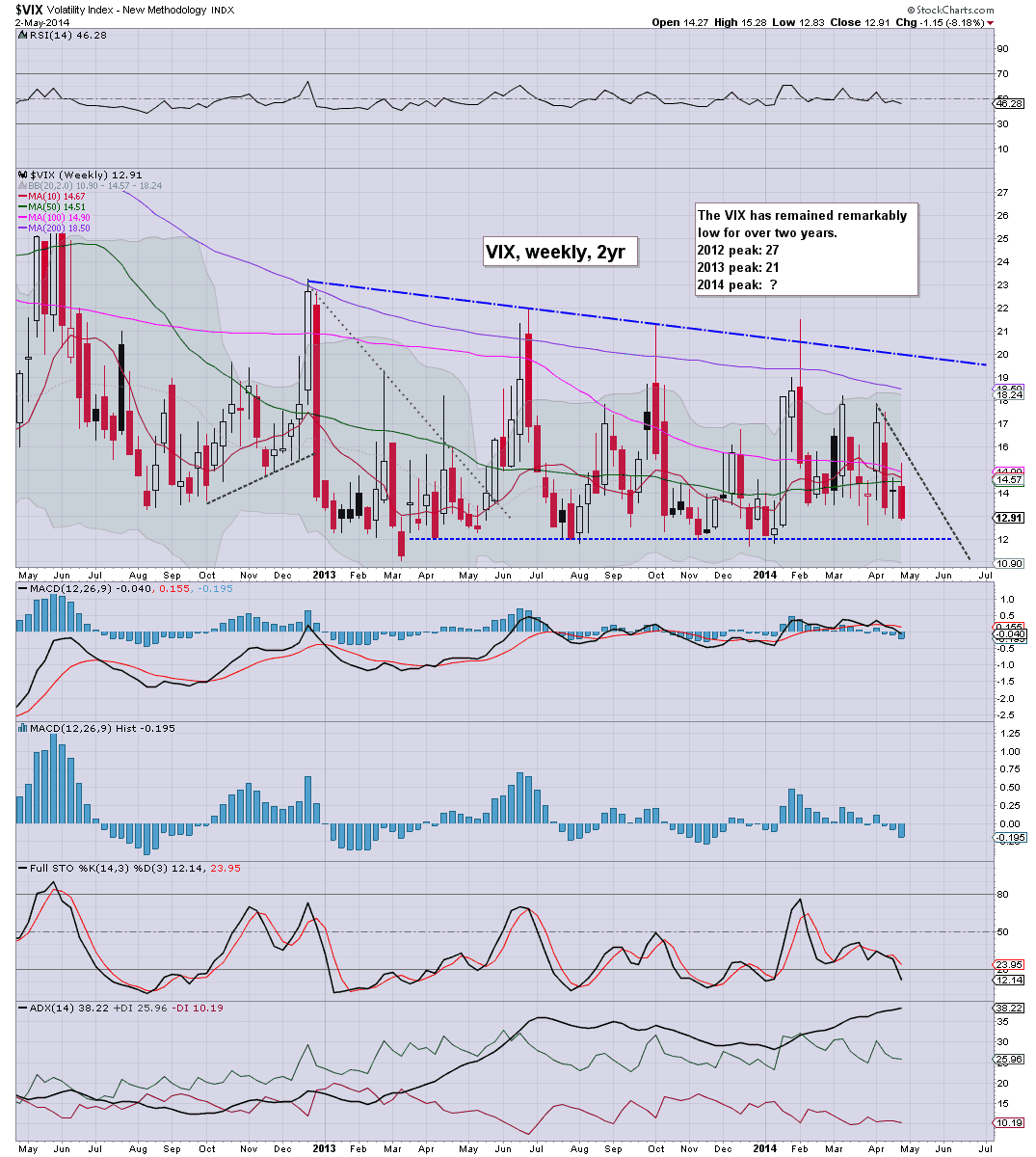1036x1157 pixels.
Task: Click the 'VIX, weekly, 2yr' annotation label
Action: (x=561, y=254)
